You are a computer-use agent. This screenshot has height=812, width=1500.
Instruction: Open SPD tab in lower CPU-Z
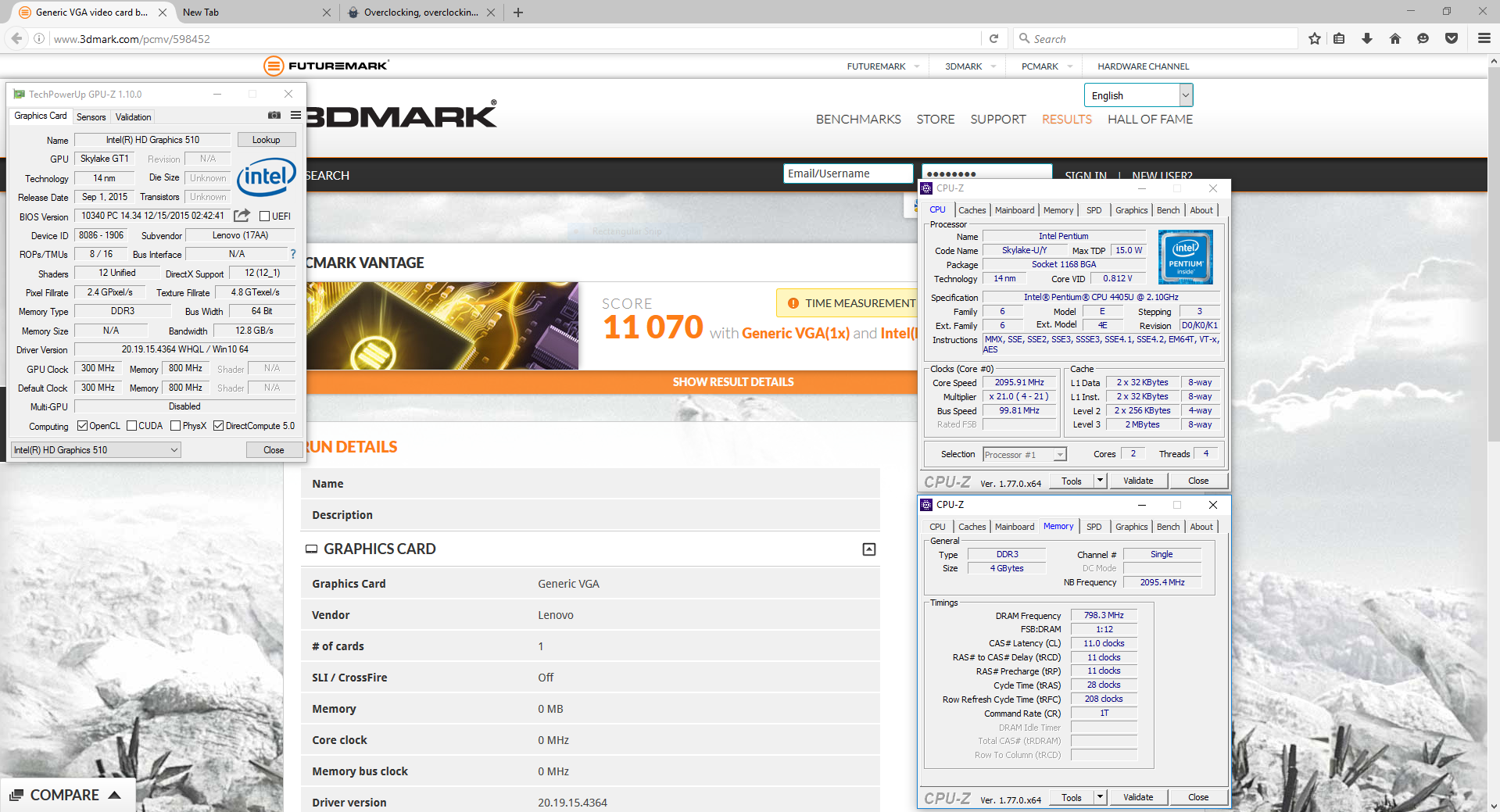(x=1094, y=527)
